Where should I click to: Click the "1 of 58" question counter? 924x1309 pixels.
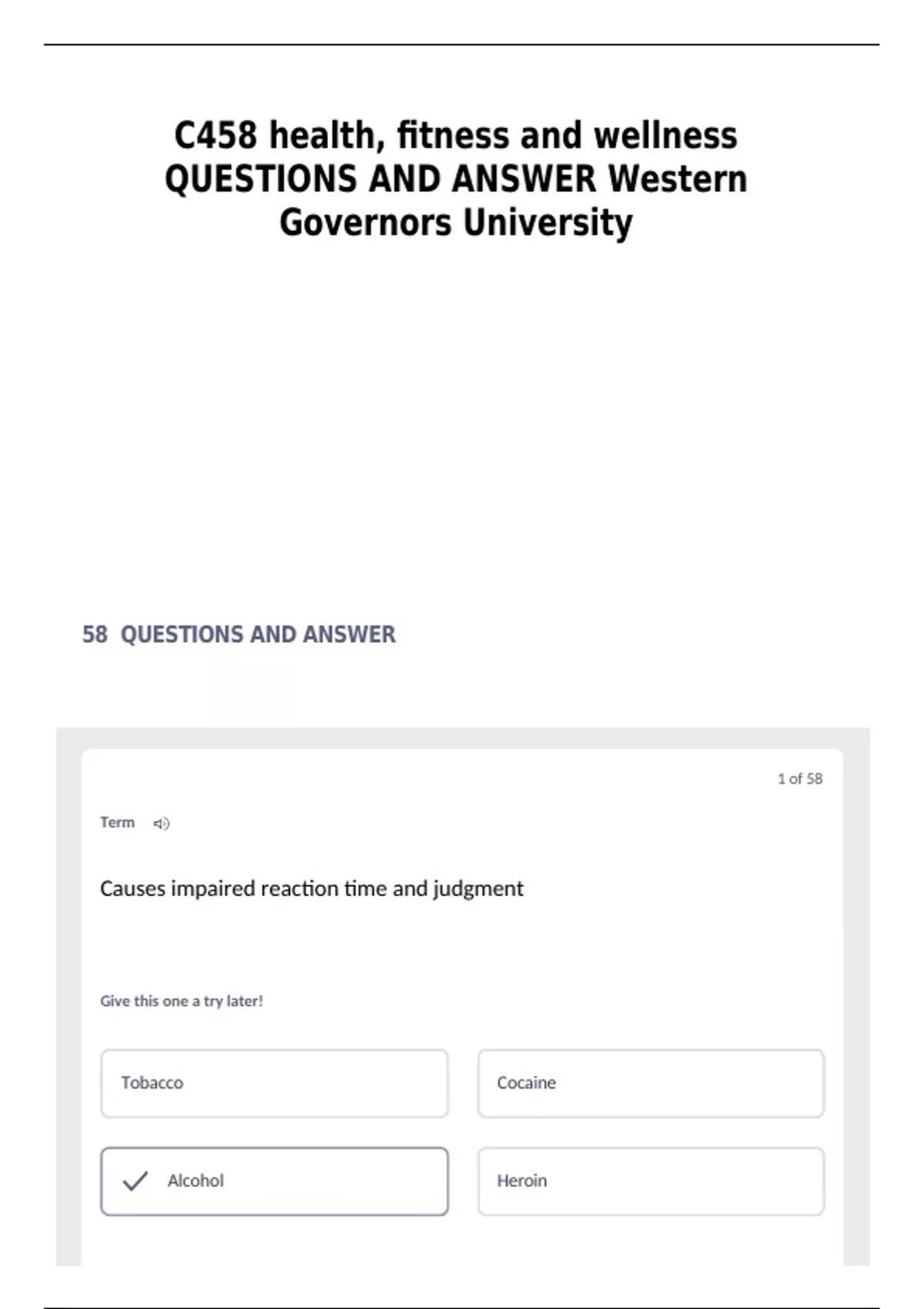799,778
